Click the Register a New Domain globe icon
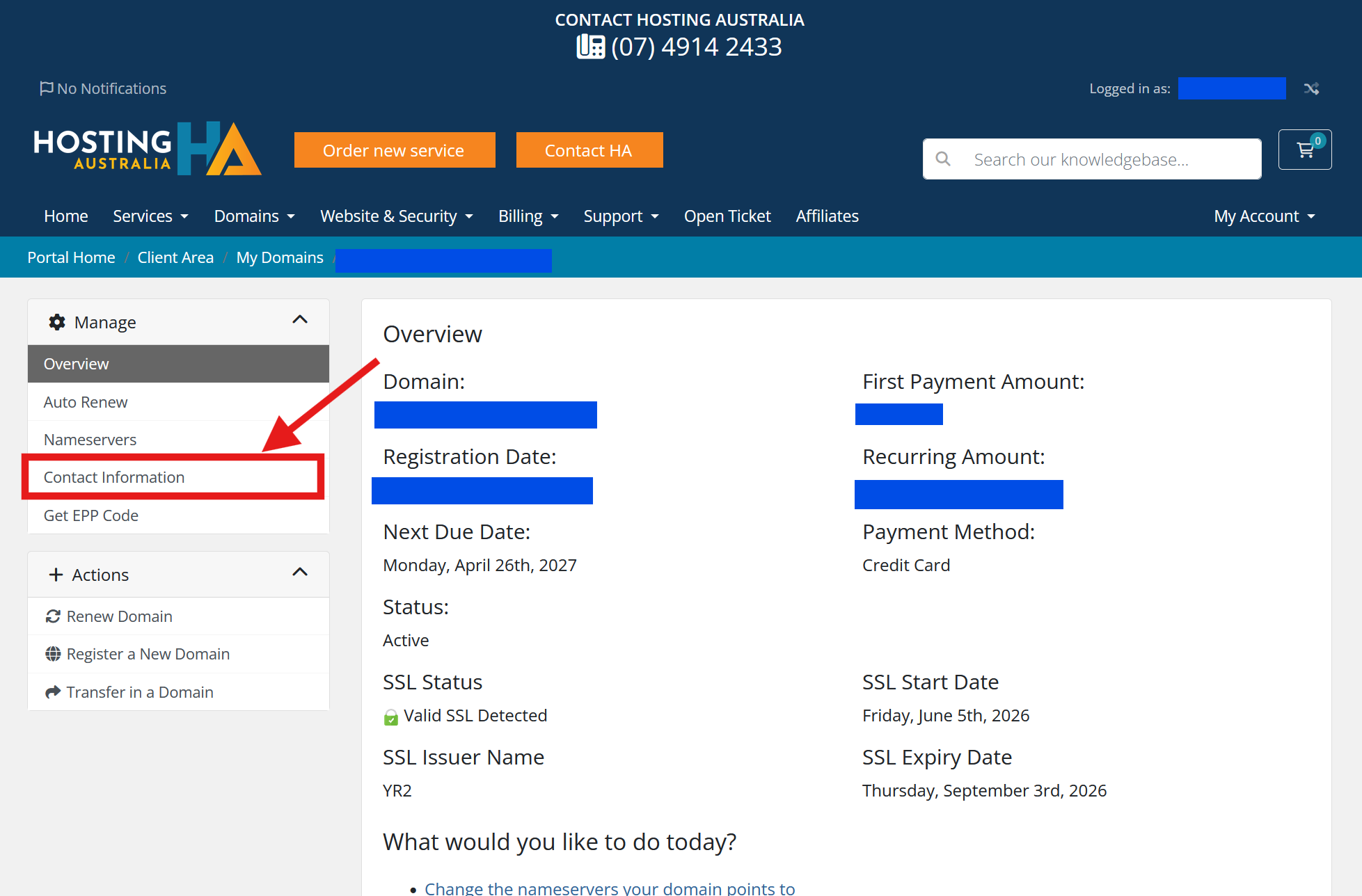Viewport: 1362px width, 896px height. pyautogui.click(x=53, y=654)
